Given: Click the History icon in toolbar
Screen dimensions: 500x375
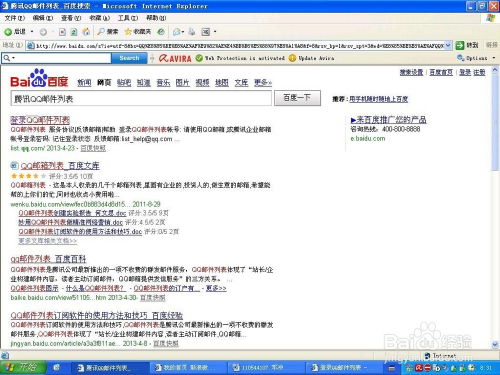Looking at the screenshot, I should 161,32.
